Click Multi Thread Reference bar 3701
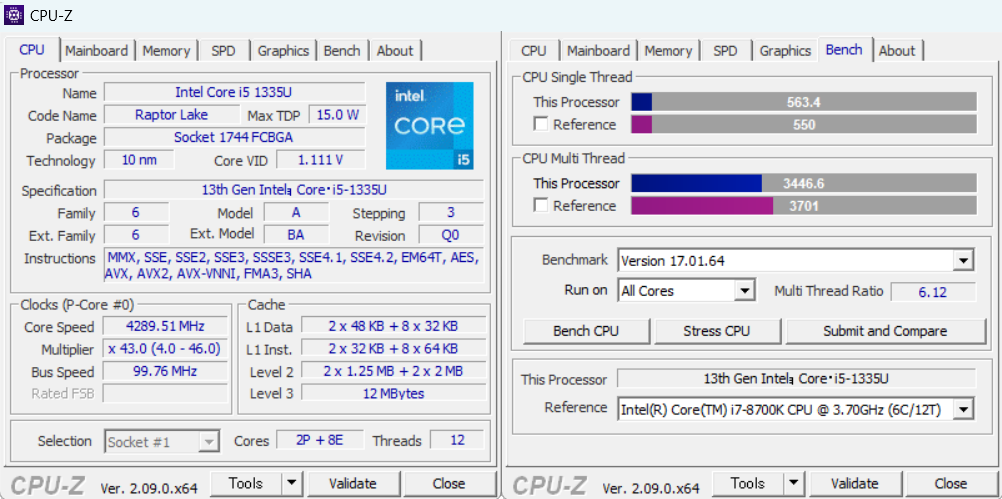The image size is (1002, 499). [804, 206]
